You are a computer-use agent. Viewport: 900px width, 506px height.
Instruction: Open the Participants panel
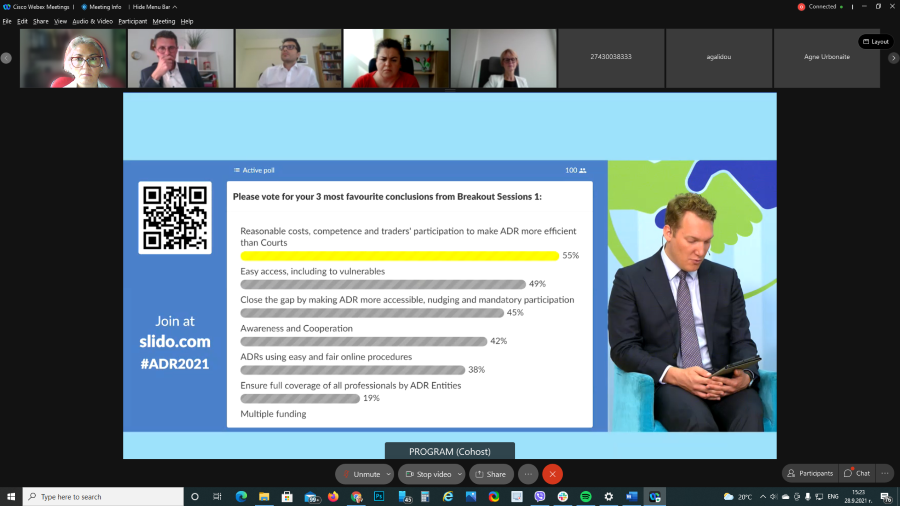[x=810, y=473]
